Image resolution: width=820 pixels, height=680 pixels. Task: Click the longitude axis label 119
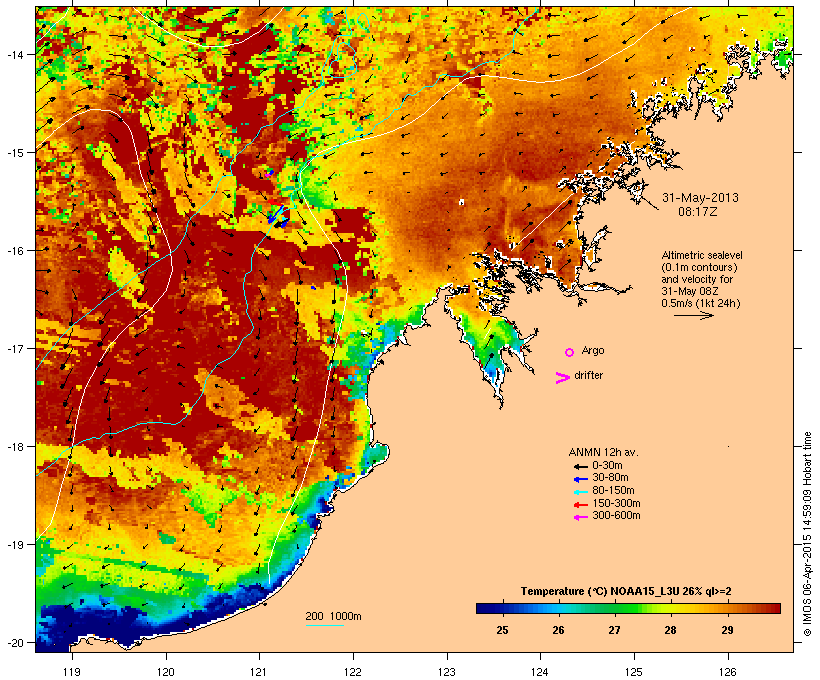point(72,672)
